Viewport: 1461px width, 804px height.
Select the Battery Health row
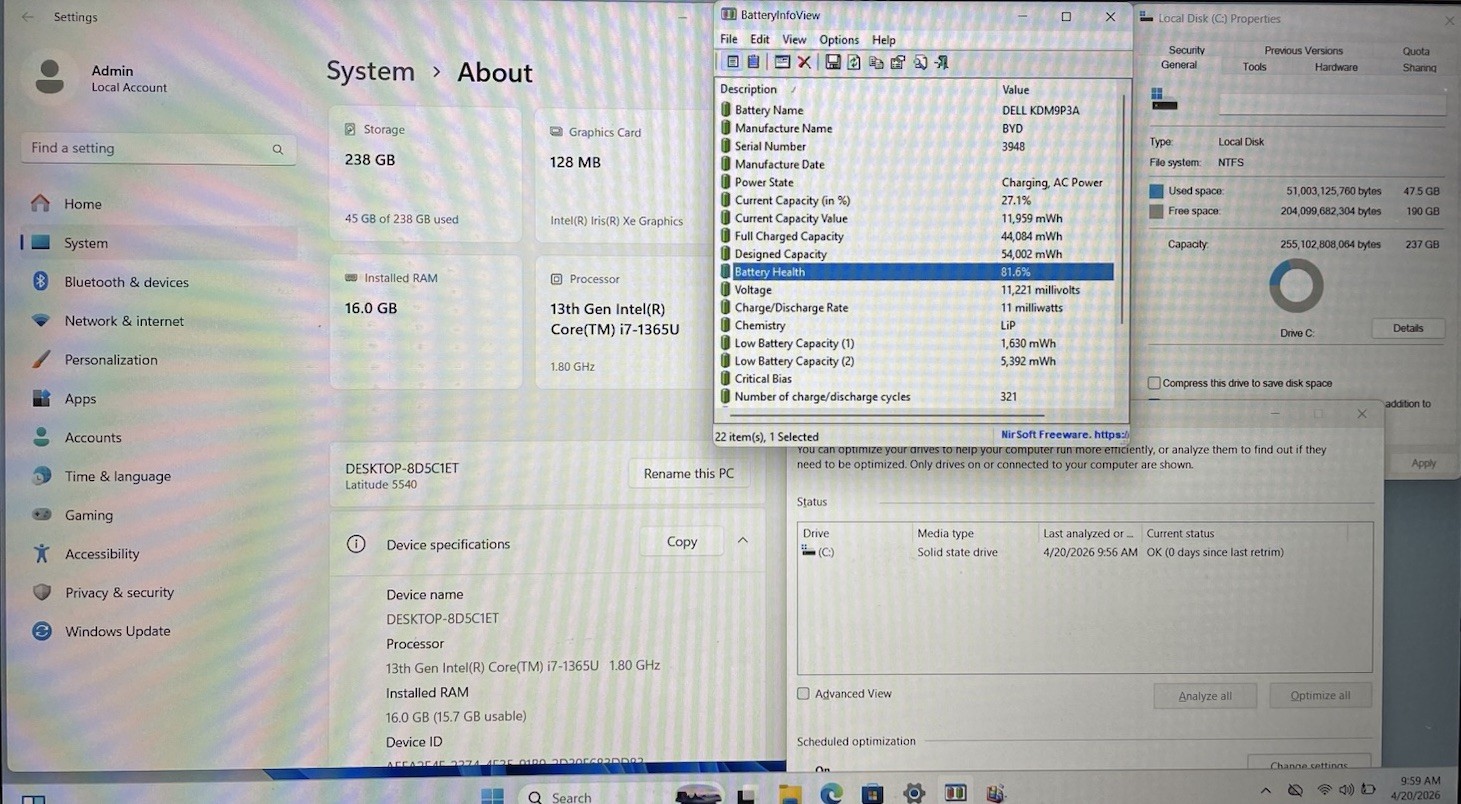[916, 272]
